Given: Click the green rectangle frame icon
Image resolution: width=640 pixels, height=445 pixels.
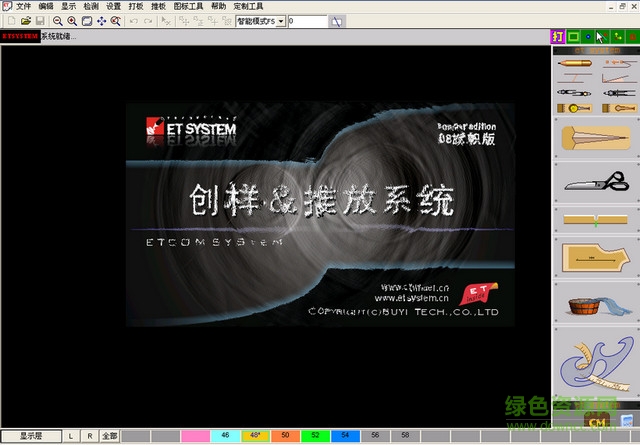Looking at the screenshot, I should tap(573, 36).
